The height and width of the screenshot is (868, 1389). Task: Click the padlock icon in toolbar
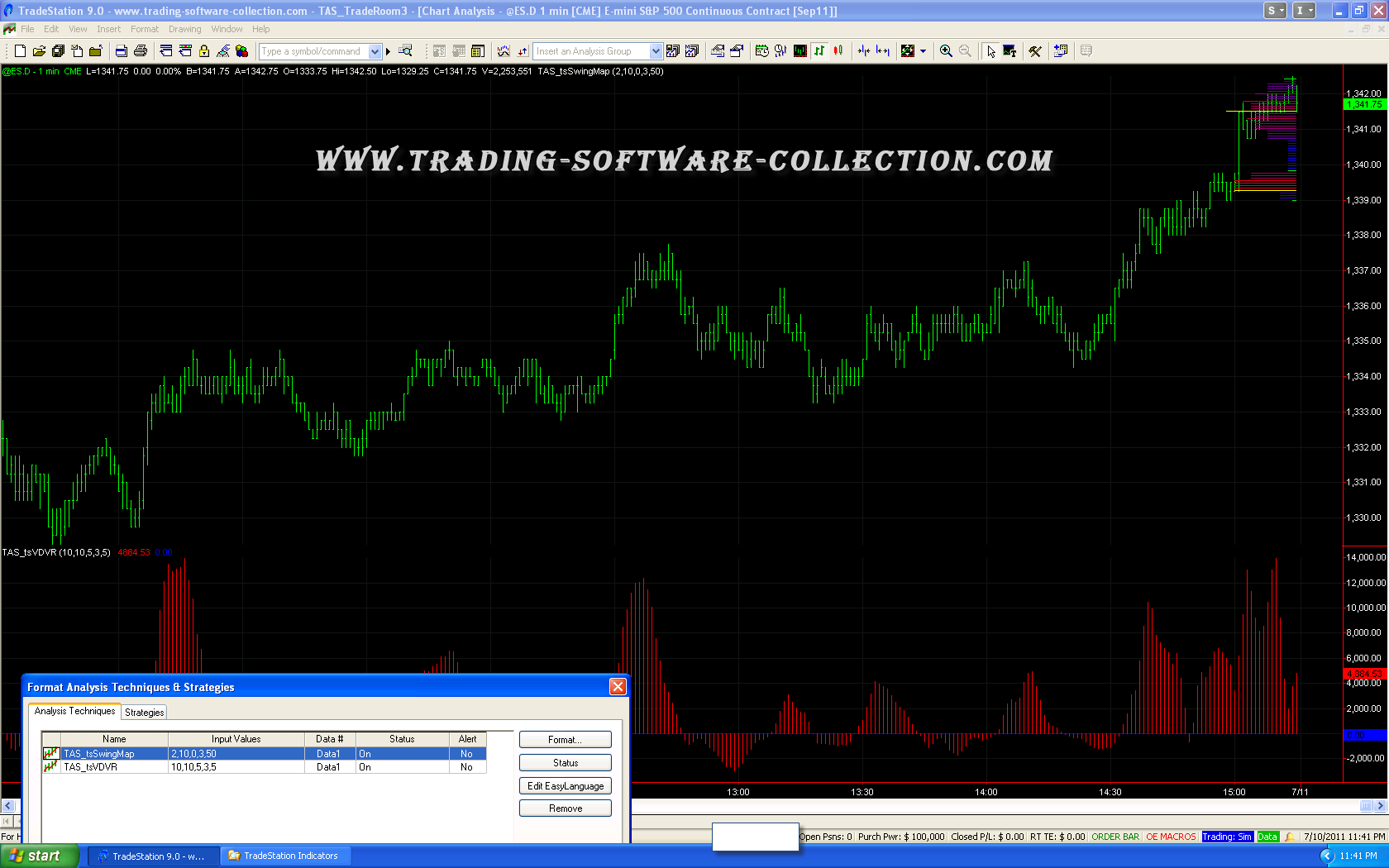click(x=204, y=51)
